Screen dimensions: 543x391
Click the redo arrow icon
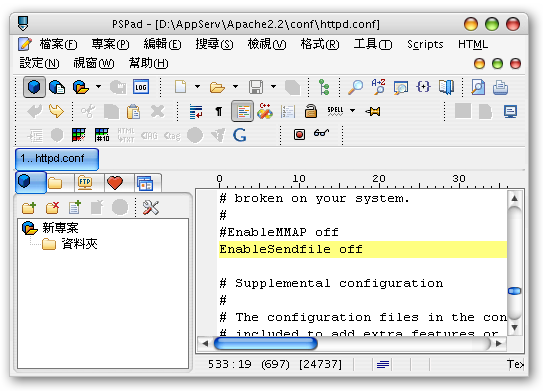[x=56, y=111]
